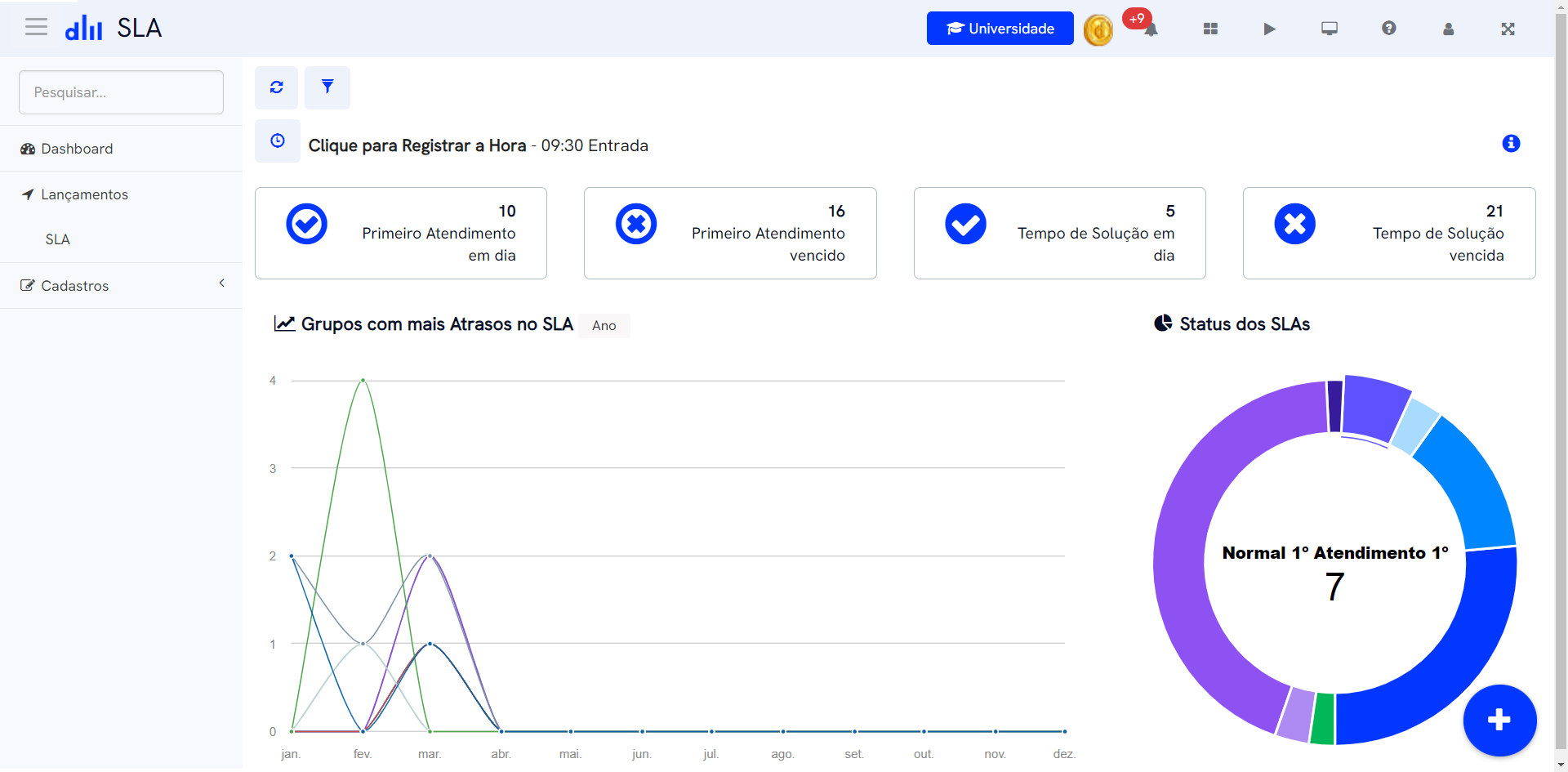Open Dashboard in the sidebar
Screen dimensions: 1568x772
(121, 149)
